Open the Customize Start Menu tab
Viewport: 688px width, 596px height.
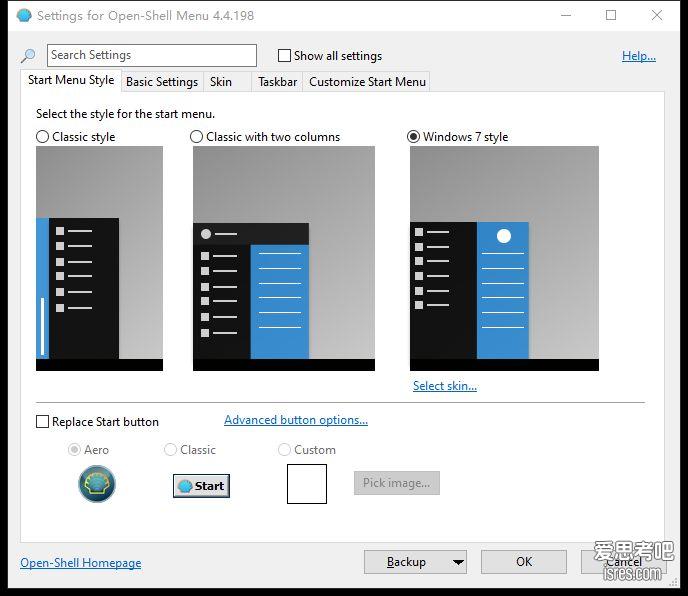click(x=367, y=82)
